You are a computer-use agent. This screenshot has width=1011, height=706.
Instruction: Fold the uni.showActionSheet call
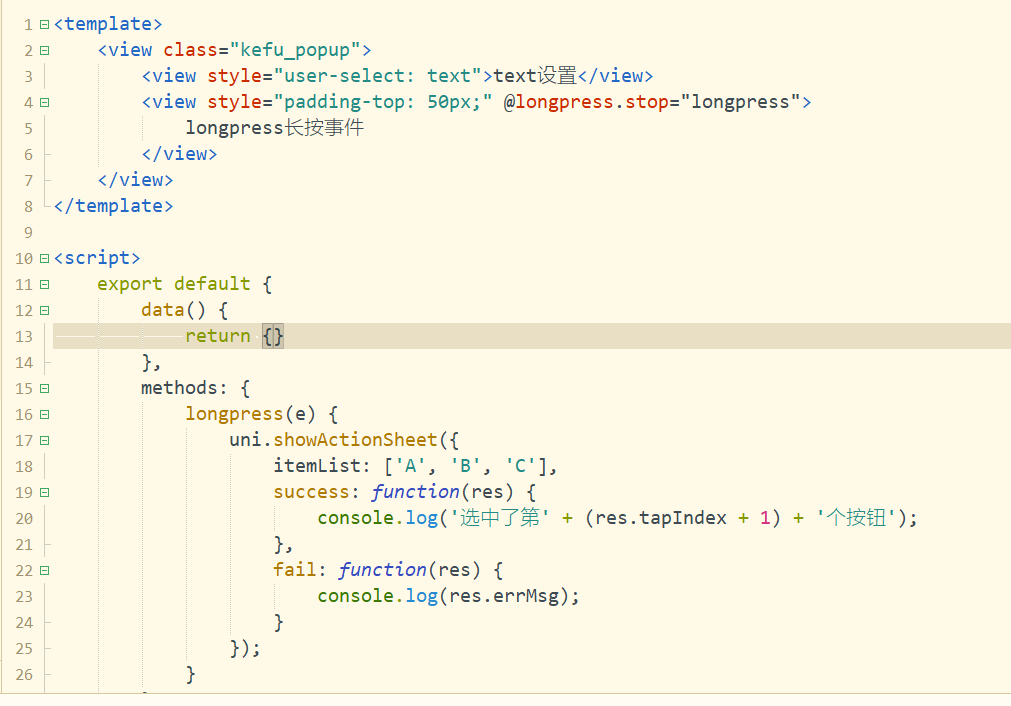tap(44, 440)
